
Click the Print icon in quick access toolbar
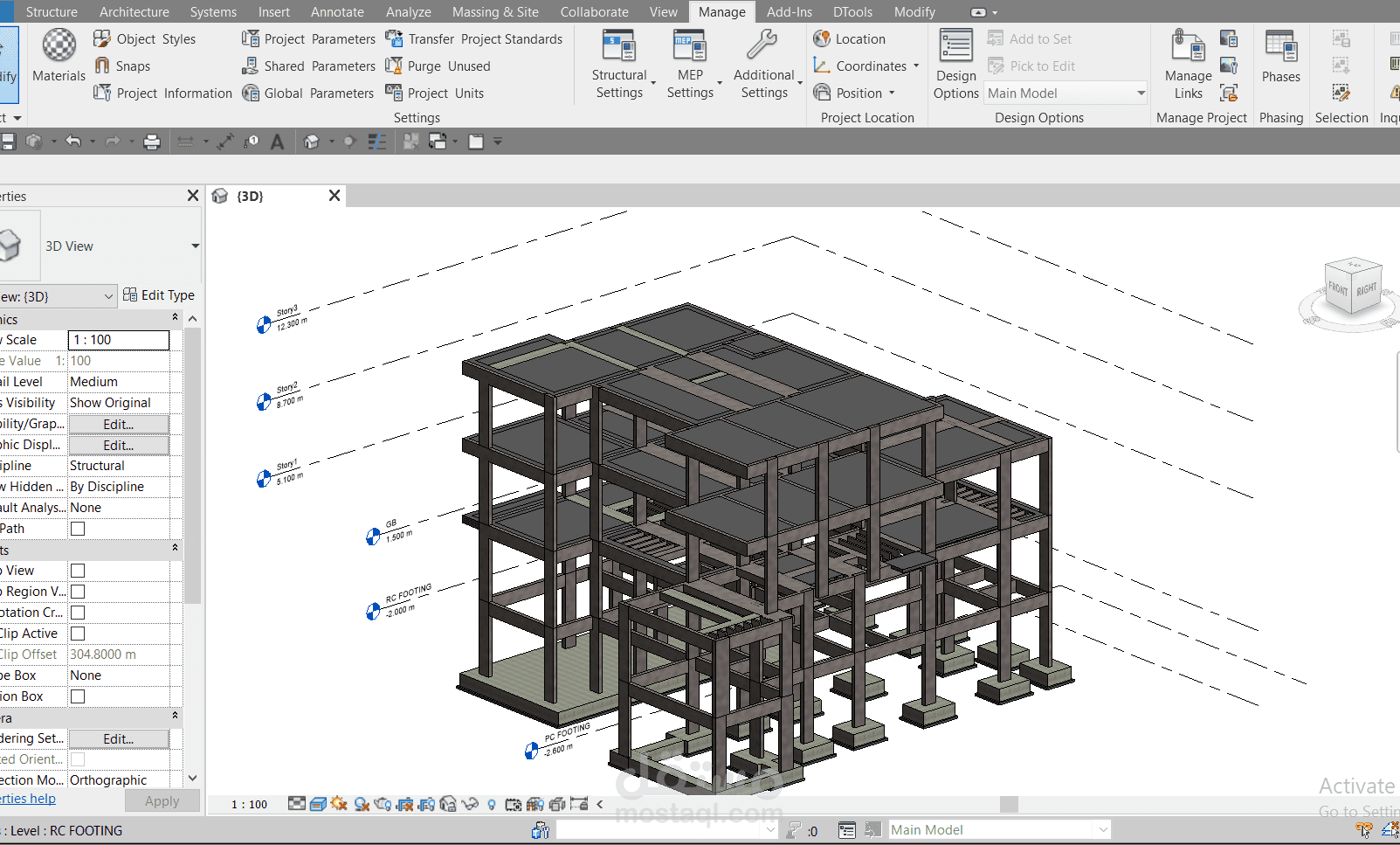coord(152,142)
